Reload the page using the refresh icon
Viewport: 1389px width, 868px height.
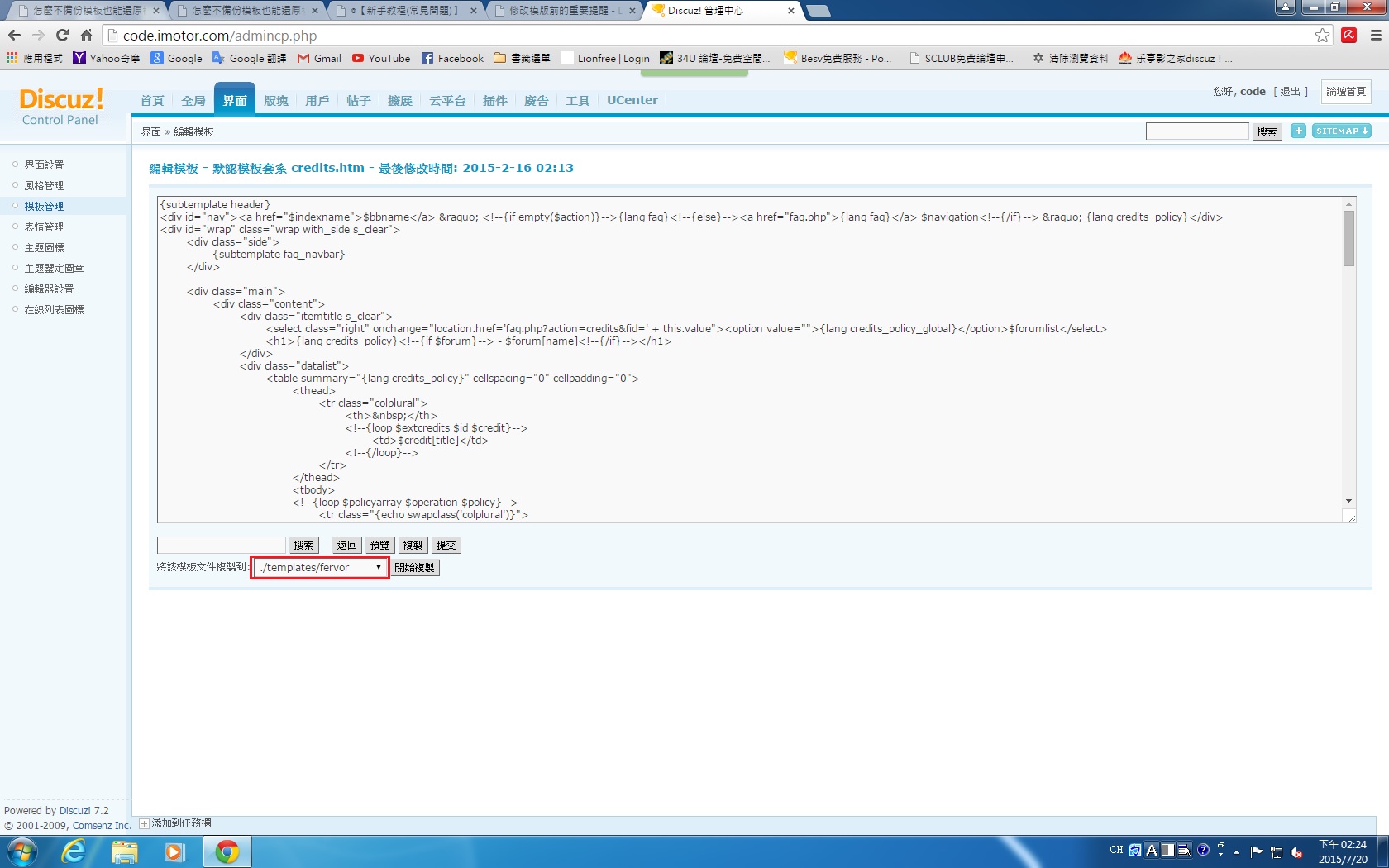coord(62,36)
